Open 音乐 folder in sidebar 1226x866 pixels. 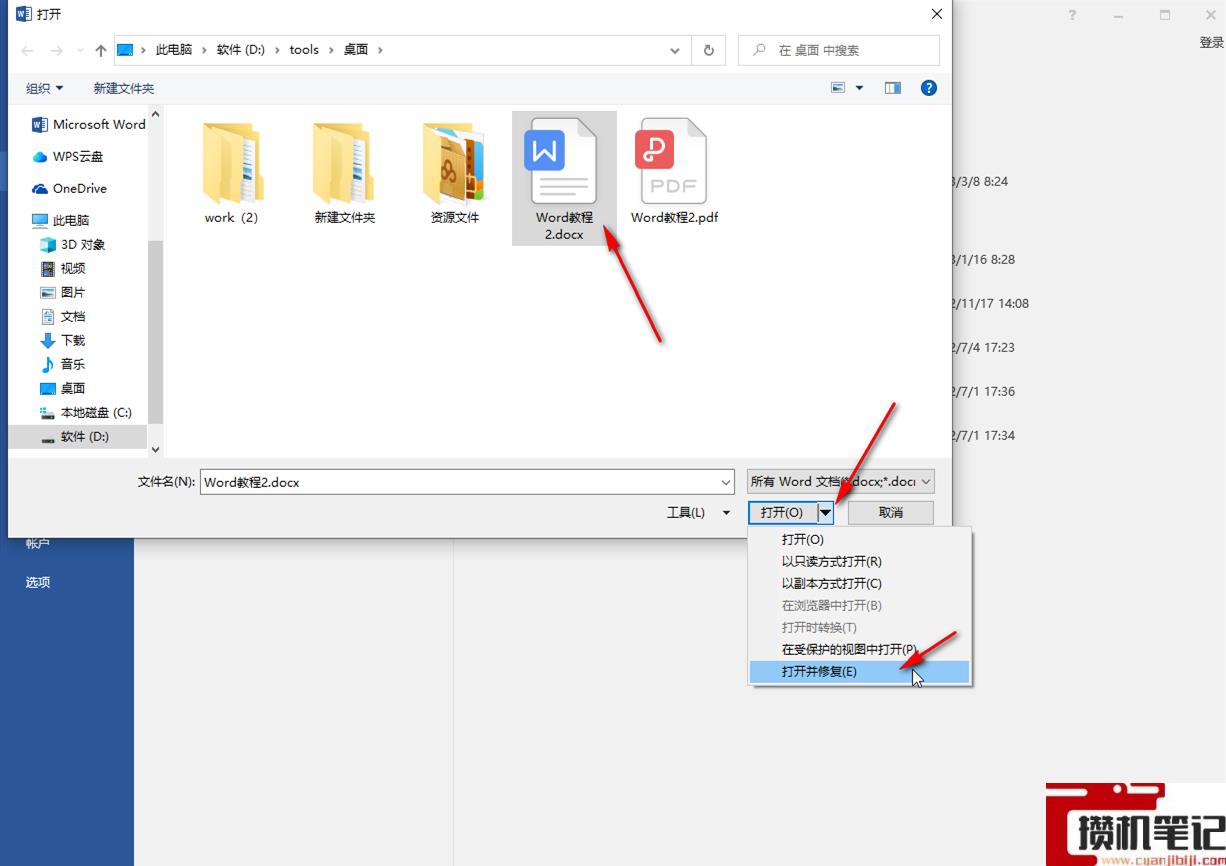click(x=62, y=364)
